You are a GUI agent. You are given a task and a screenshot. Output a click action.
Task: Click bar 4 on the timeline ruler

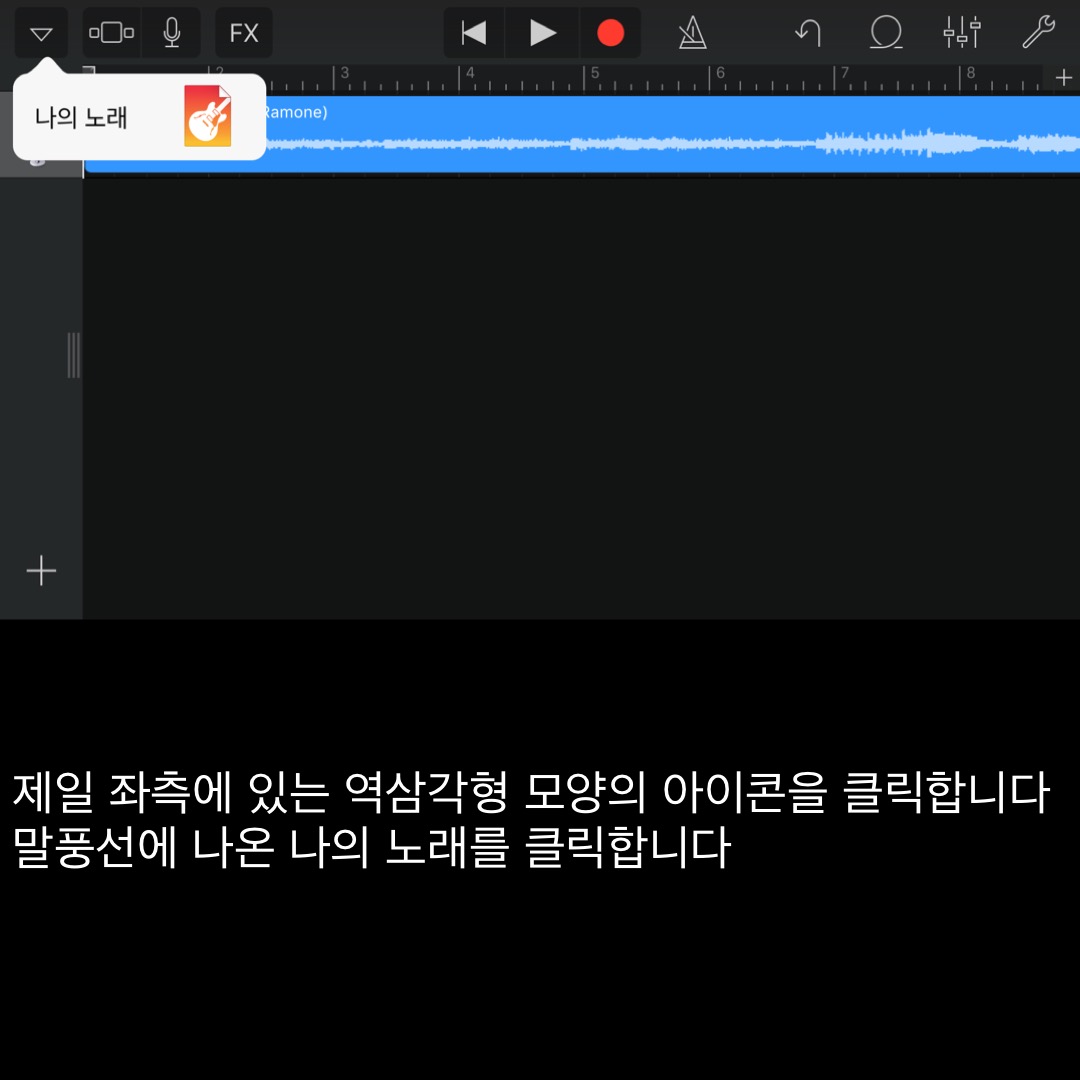(x=470, y=72)
